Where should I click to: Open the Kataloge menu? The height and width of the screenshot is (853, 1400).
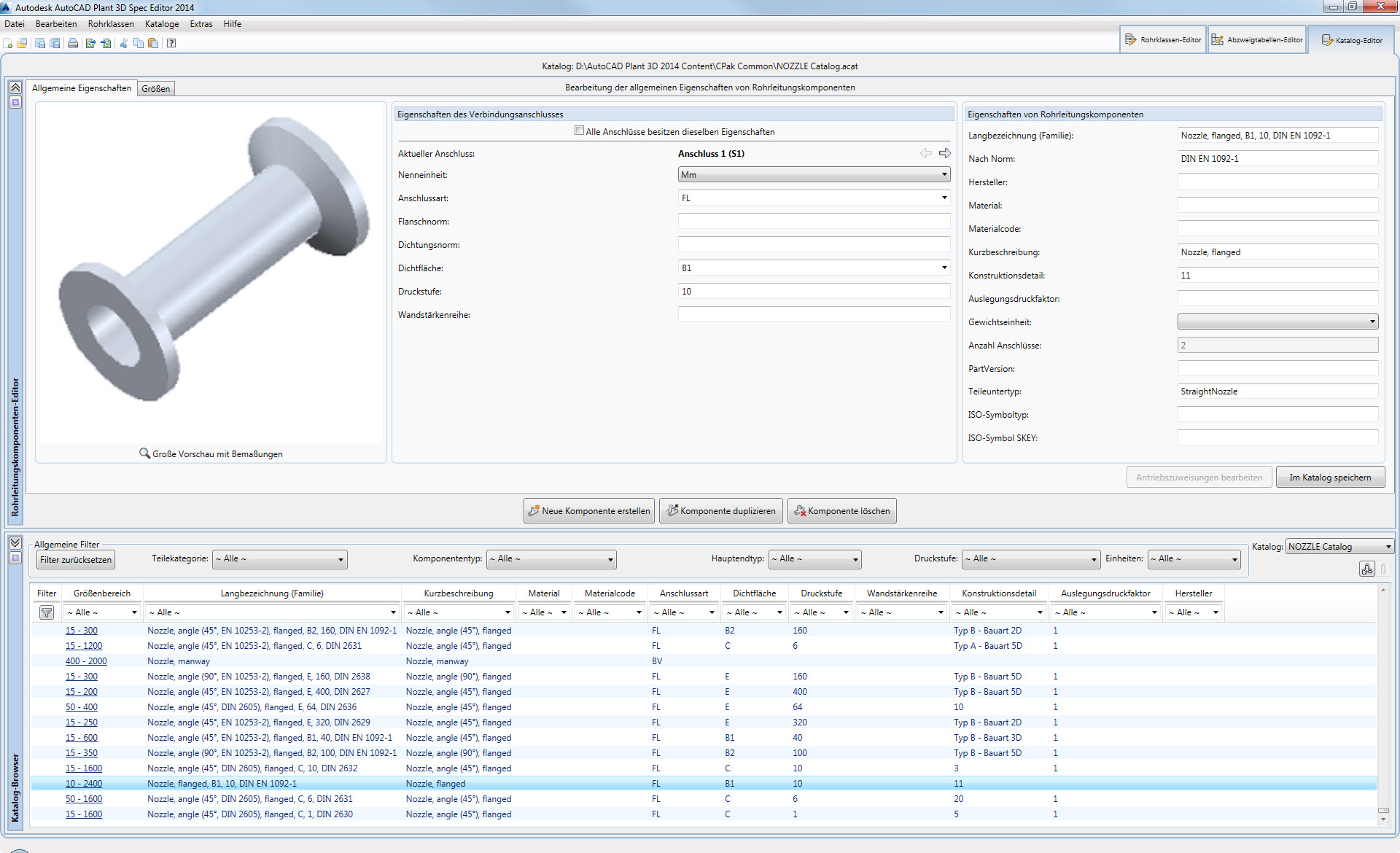(x=162, y=24)
